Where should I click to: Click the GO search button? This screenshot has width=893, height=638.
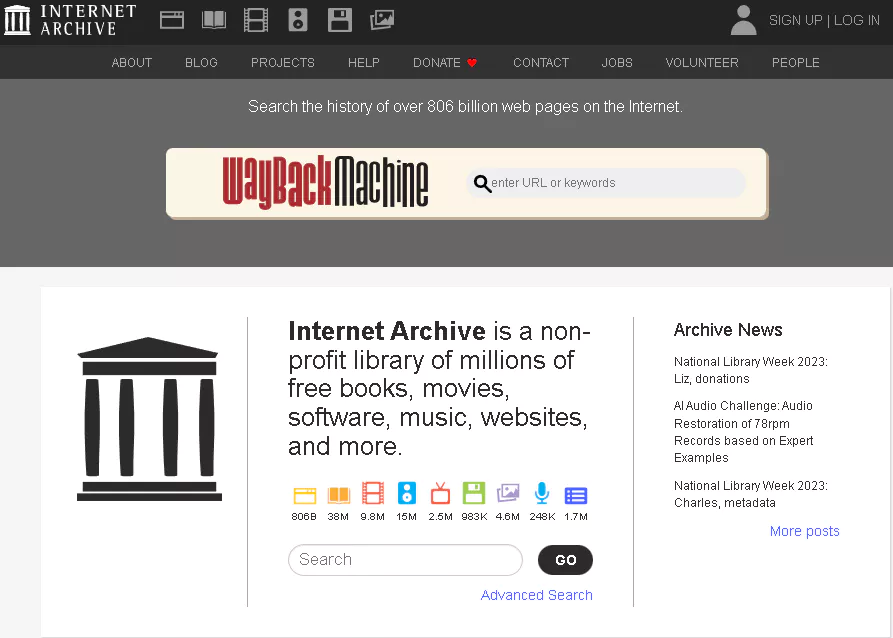[x=565, y=560]
